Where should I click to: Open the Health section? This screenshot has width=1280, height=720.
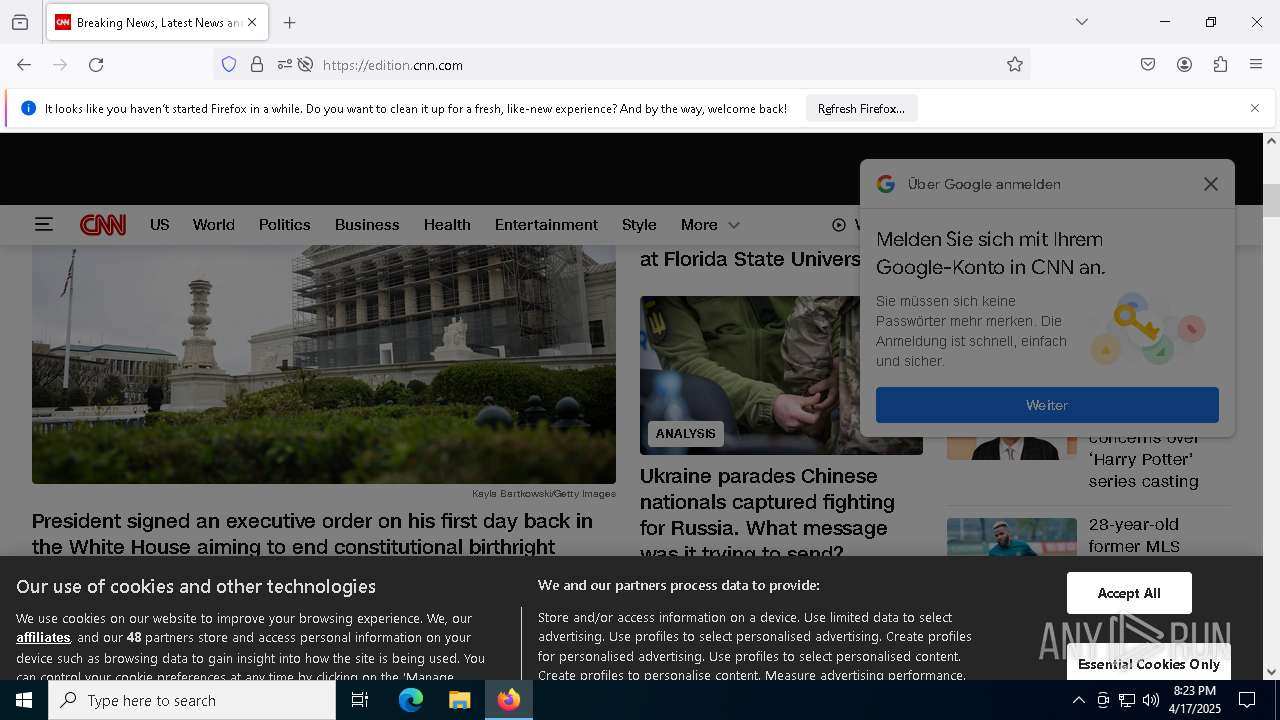(x=447, y=225)
